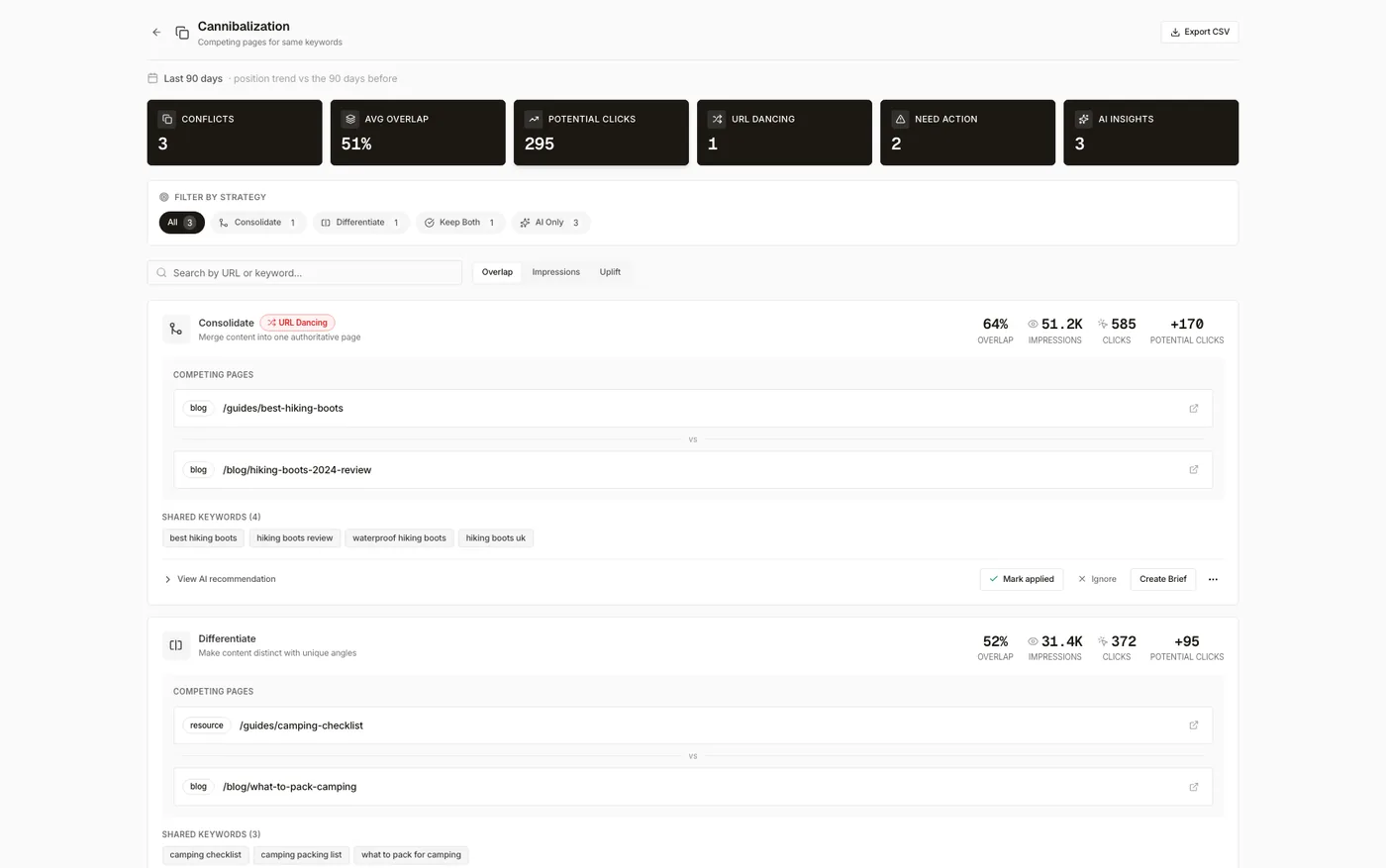Click the +170 potential clicks value
This screenshot has height=868, width=1386.
(1187, 324)
